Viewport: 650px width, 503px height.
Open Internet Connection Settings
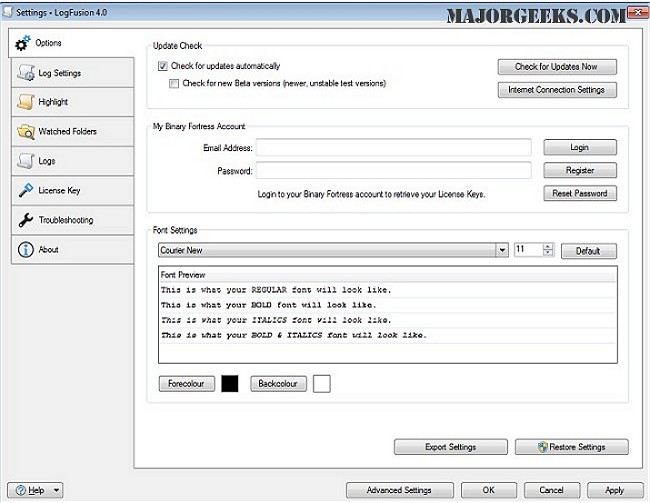[557, 90]
